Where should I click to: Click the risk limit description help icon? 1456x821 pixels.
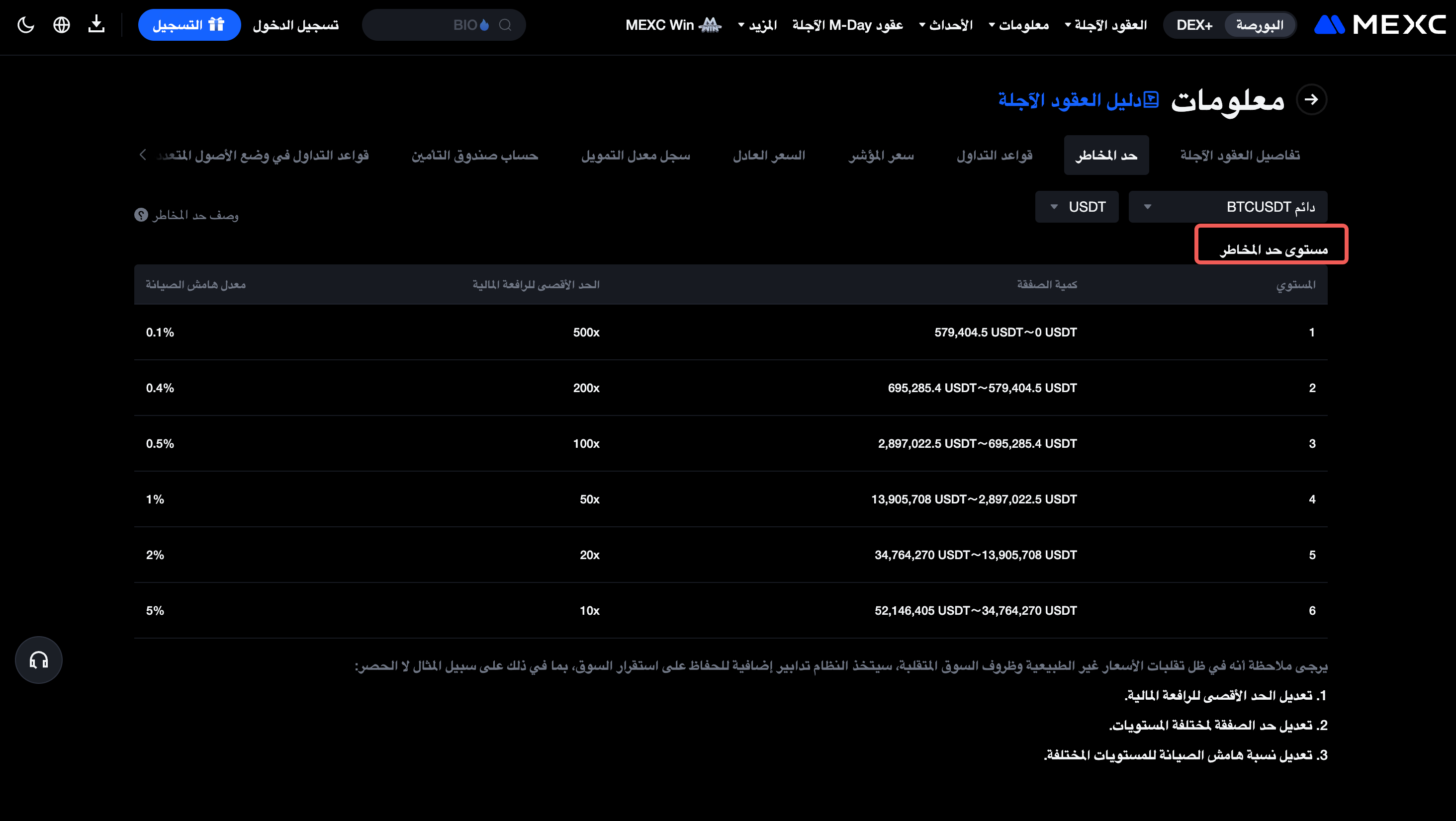click(141, 215)
